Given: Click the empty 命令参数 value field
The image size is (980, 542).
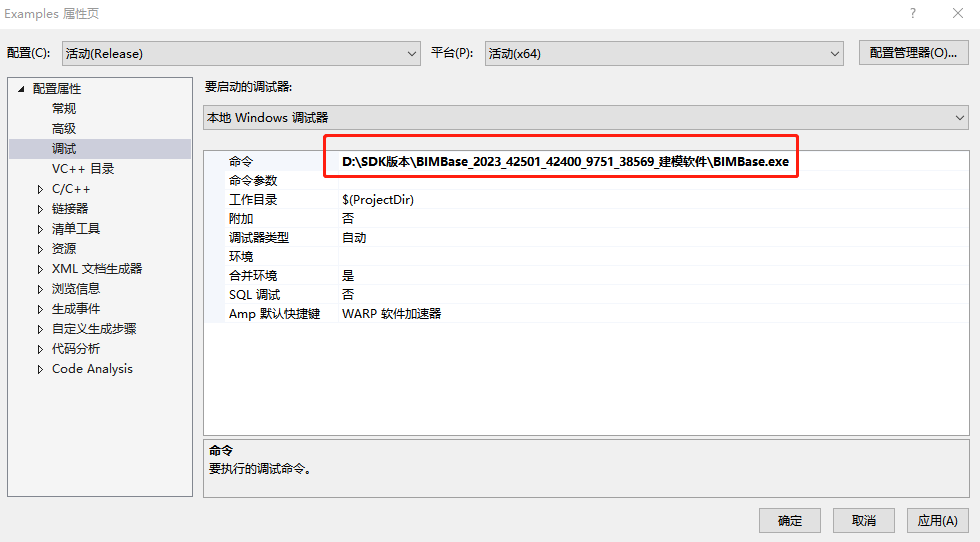Looking at the screenshot, I should tap(653, 181).
